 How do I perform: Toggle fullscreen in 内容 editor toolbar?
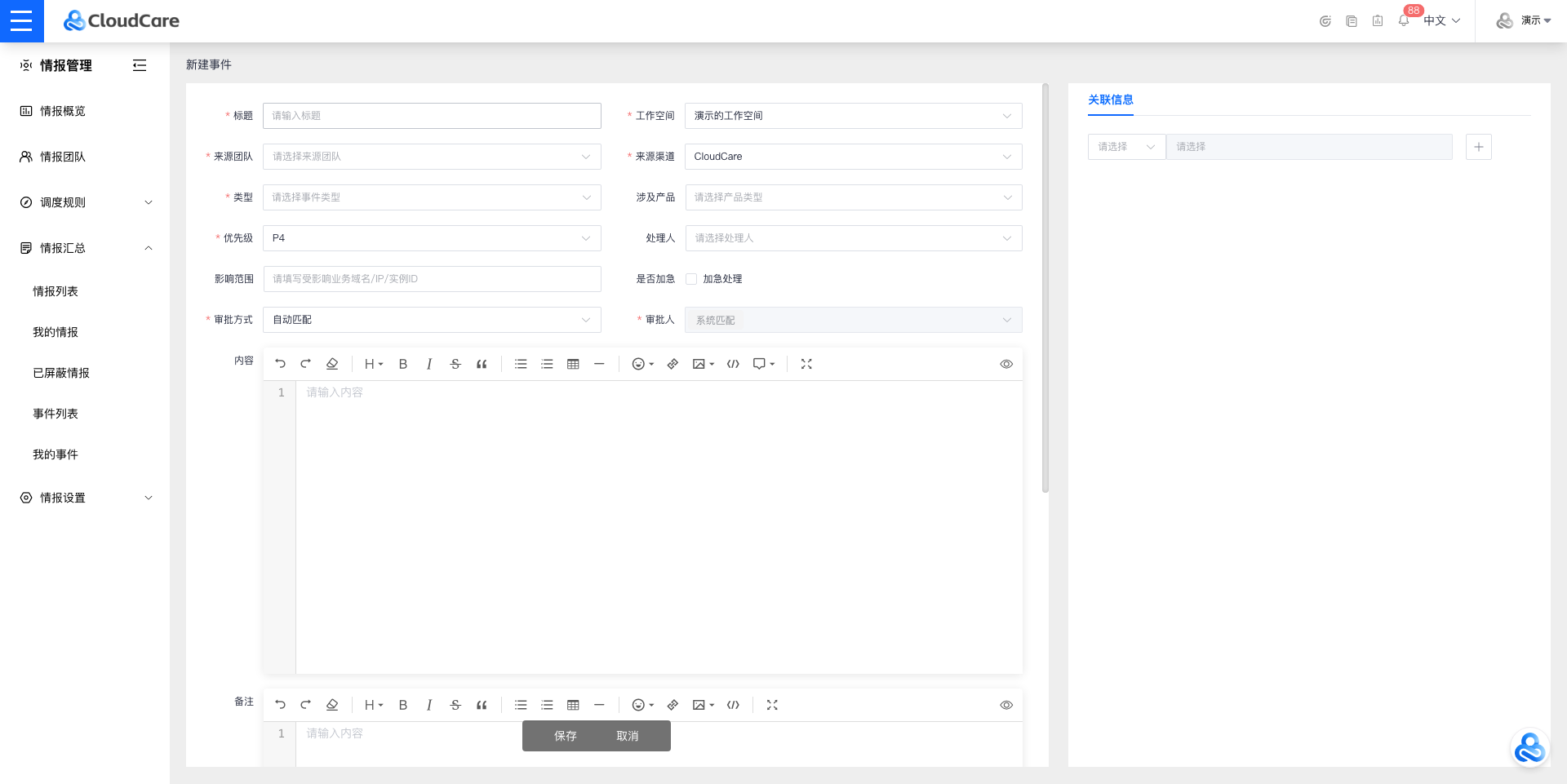[806, 364]
